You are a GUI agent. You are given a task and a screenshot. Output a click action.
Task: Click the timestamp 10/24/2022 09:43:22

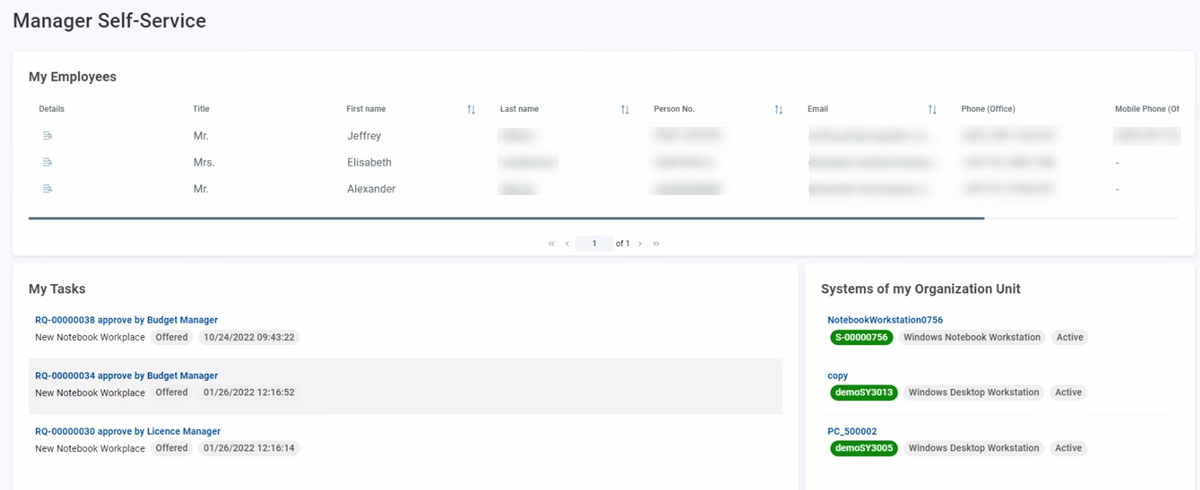click(x=248, y=337)
